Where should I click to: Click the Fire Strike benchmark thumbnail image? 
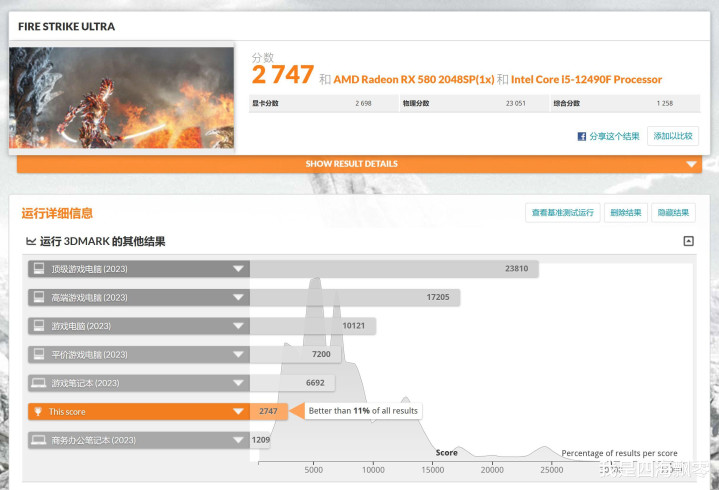point(122,98)
